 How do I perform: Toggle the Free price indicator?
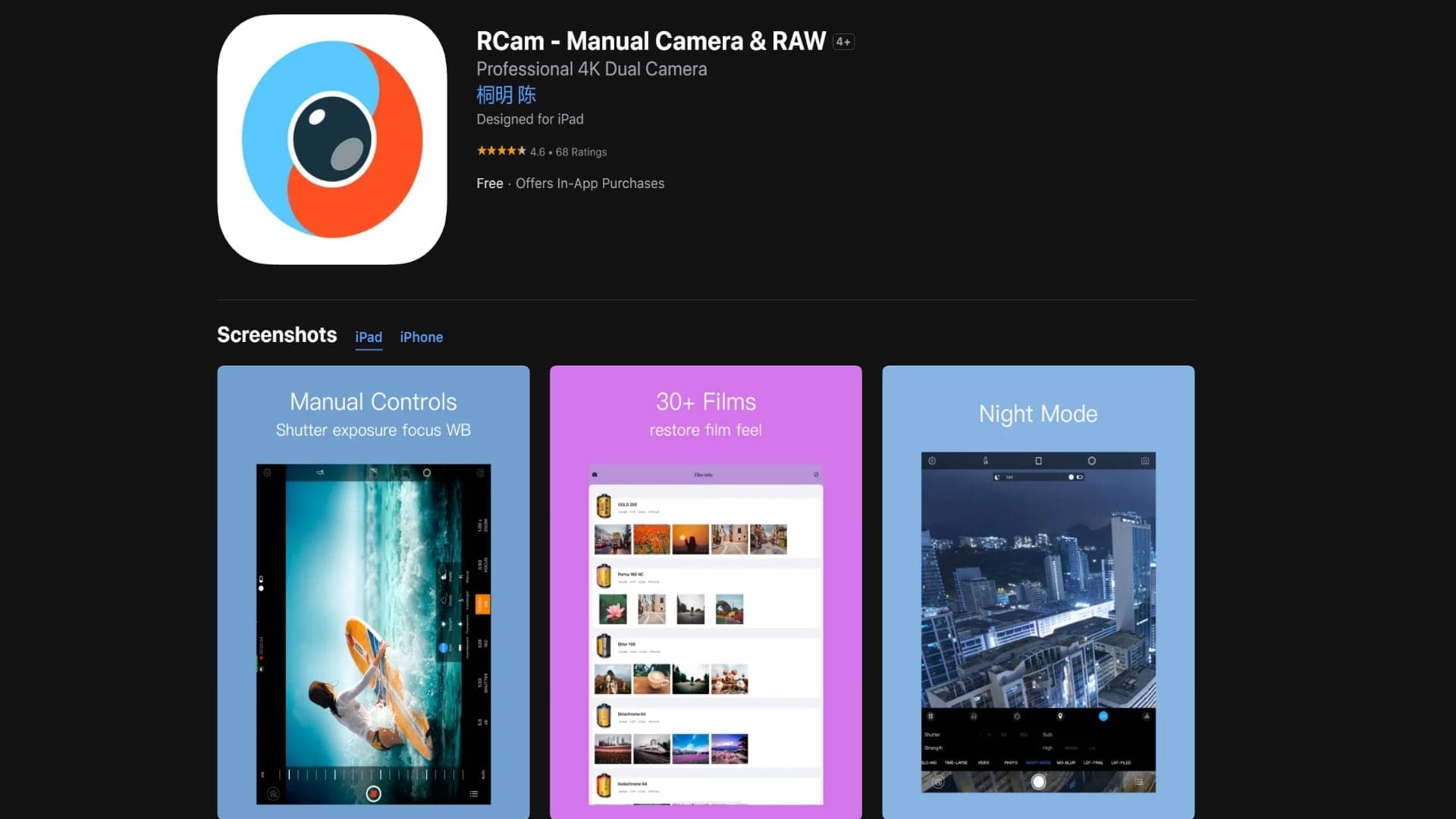(x=489, y=183)
